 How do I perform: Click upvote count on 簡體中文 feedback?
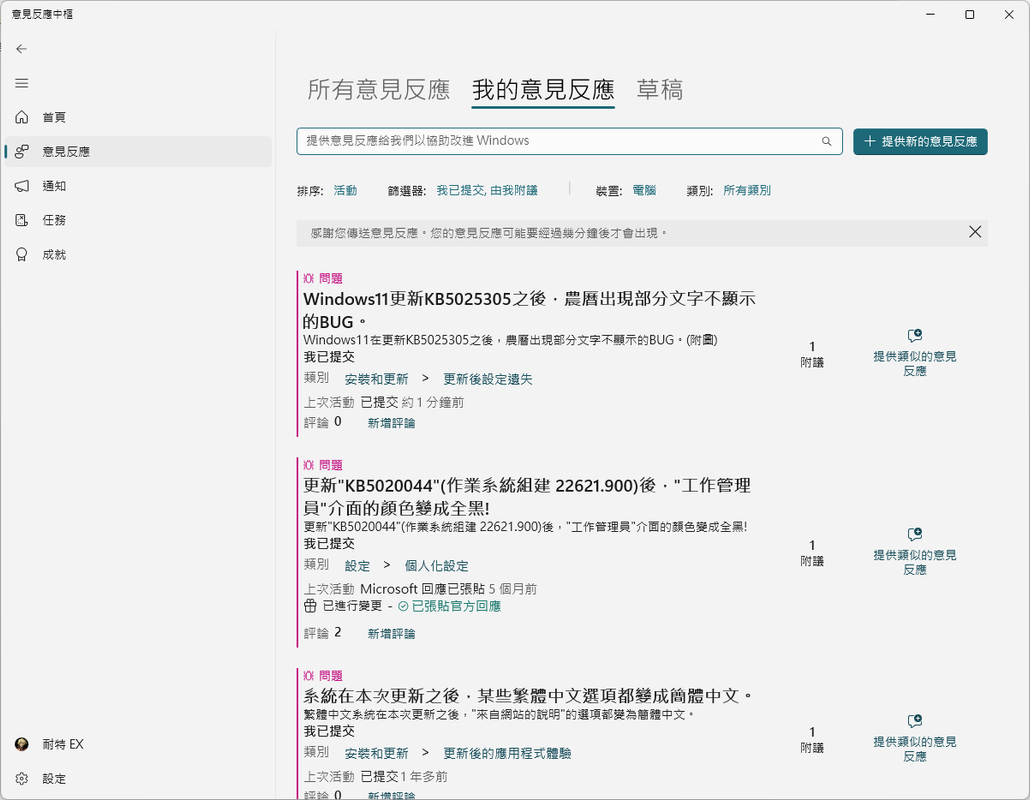pos(812,739)
